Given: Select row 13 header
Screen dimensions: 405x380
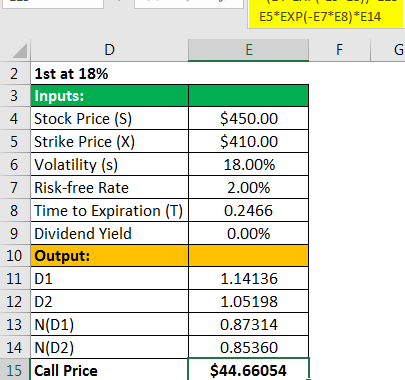Looking at the screenshot, I should tap(15, 324).
